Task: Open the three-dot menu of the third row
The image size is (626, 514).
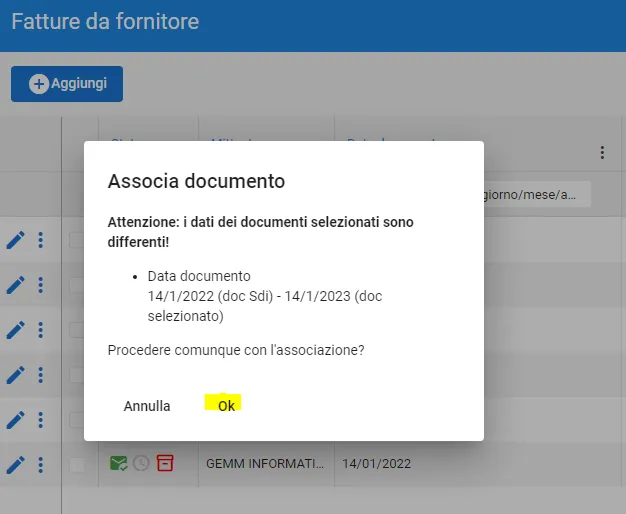Action: point(40,330)
